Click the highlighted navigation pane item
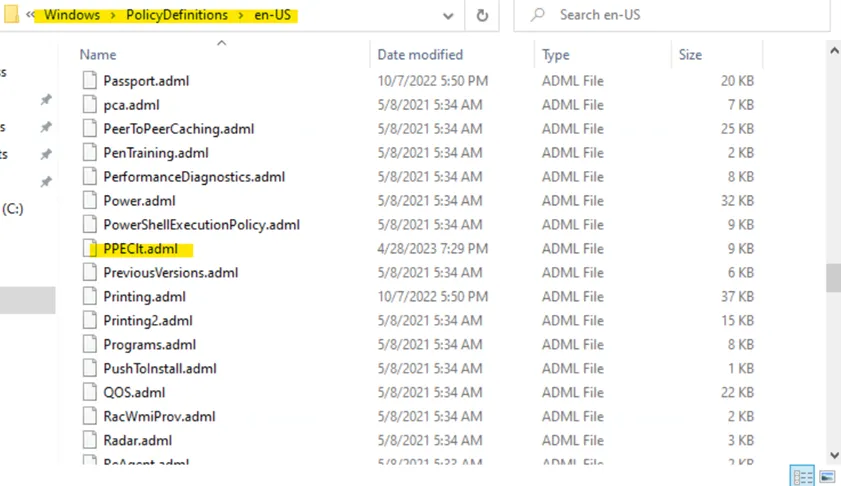841x486 pixels. (x=27, y=300)
